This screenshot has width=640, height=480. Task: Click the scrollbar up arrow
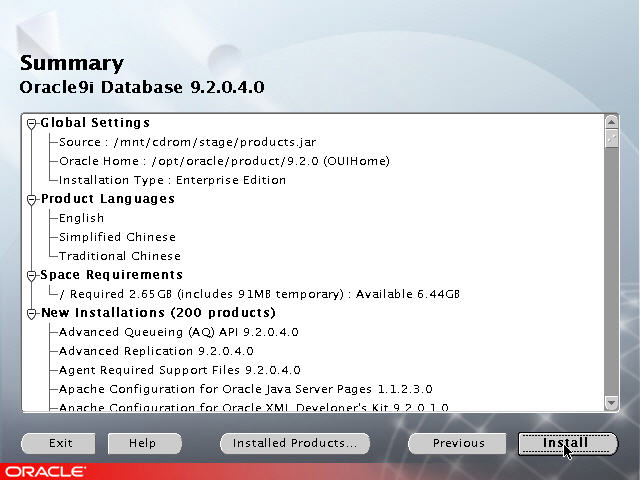[611, 122]
